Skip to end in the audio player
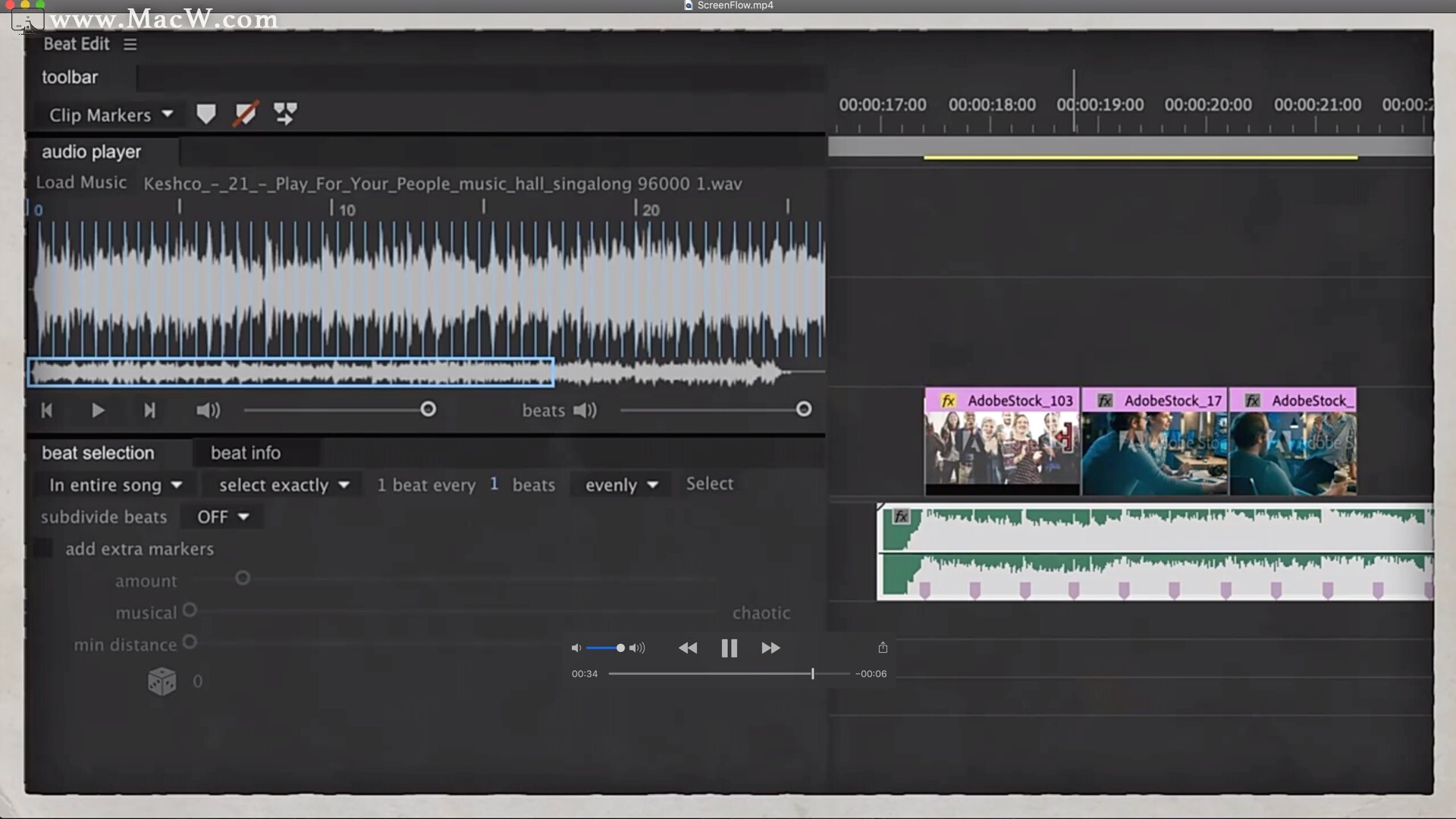 (149, 410)
